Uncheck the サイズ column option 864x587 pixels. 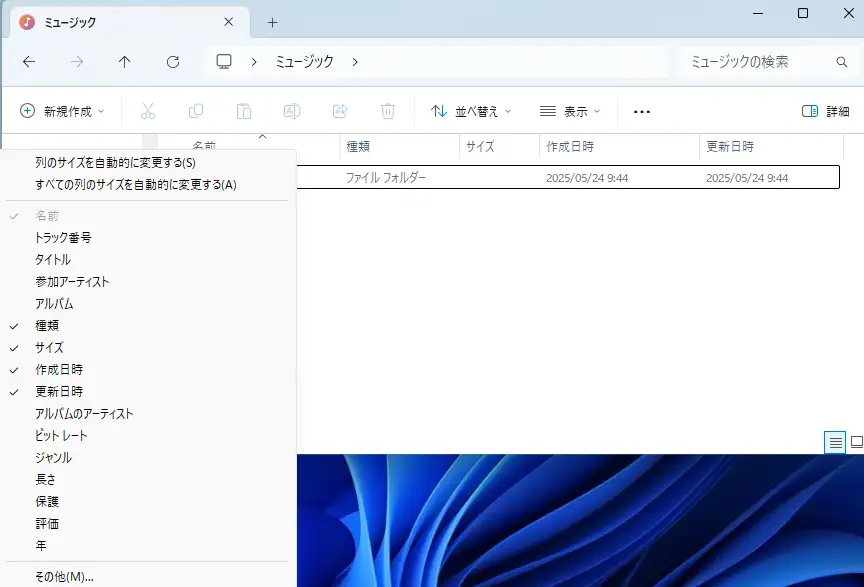(49, 348)
